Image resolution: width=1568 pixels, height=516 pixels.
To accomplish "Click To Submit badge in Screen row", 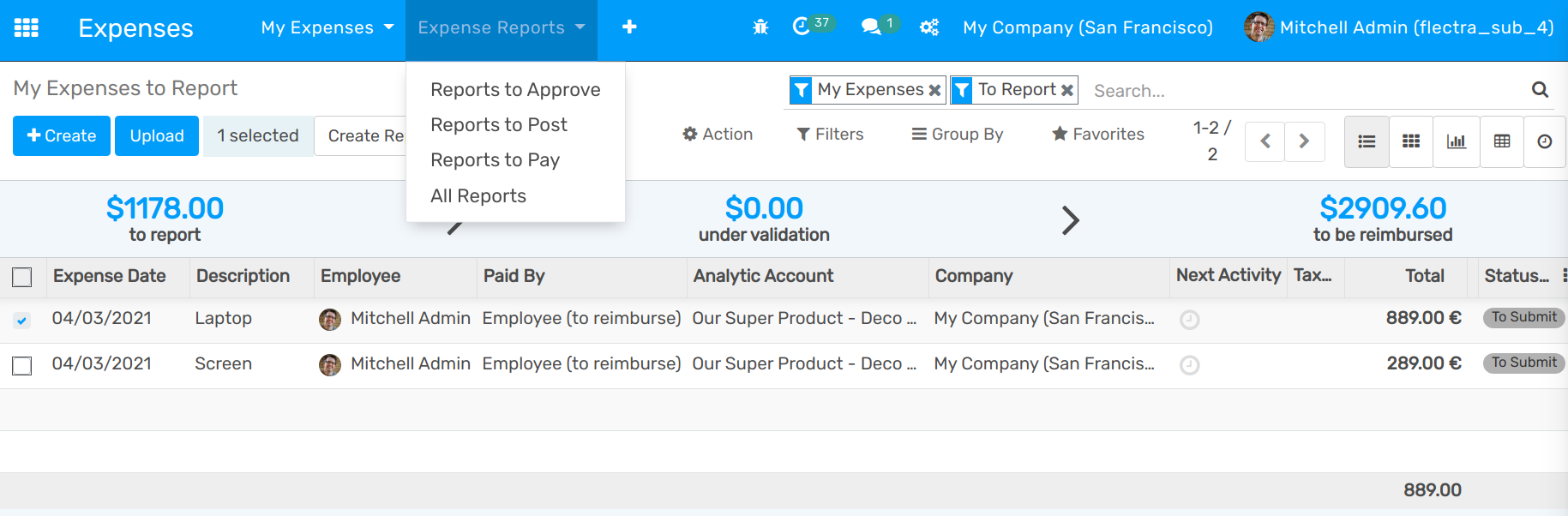I will (x=1523, y=363).
